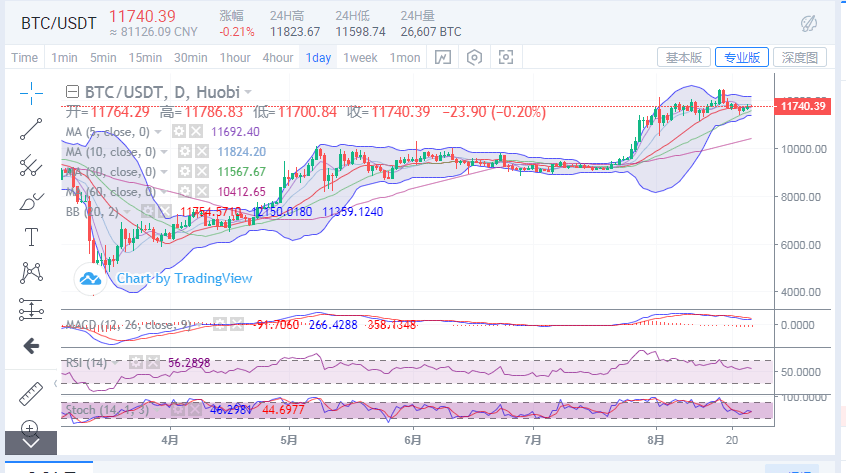This screenshot has width=846, height=473.
Task: Select the prediction and measurement tool
Action: (x=31, y=309)
